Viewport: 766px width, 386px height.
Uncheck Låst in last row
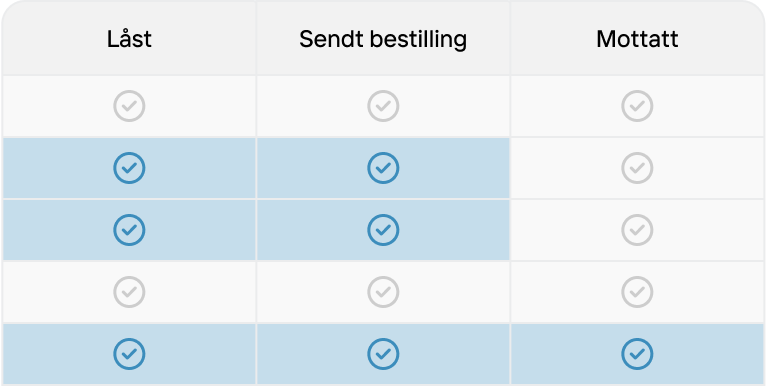point(129,354)
